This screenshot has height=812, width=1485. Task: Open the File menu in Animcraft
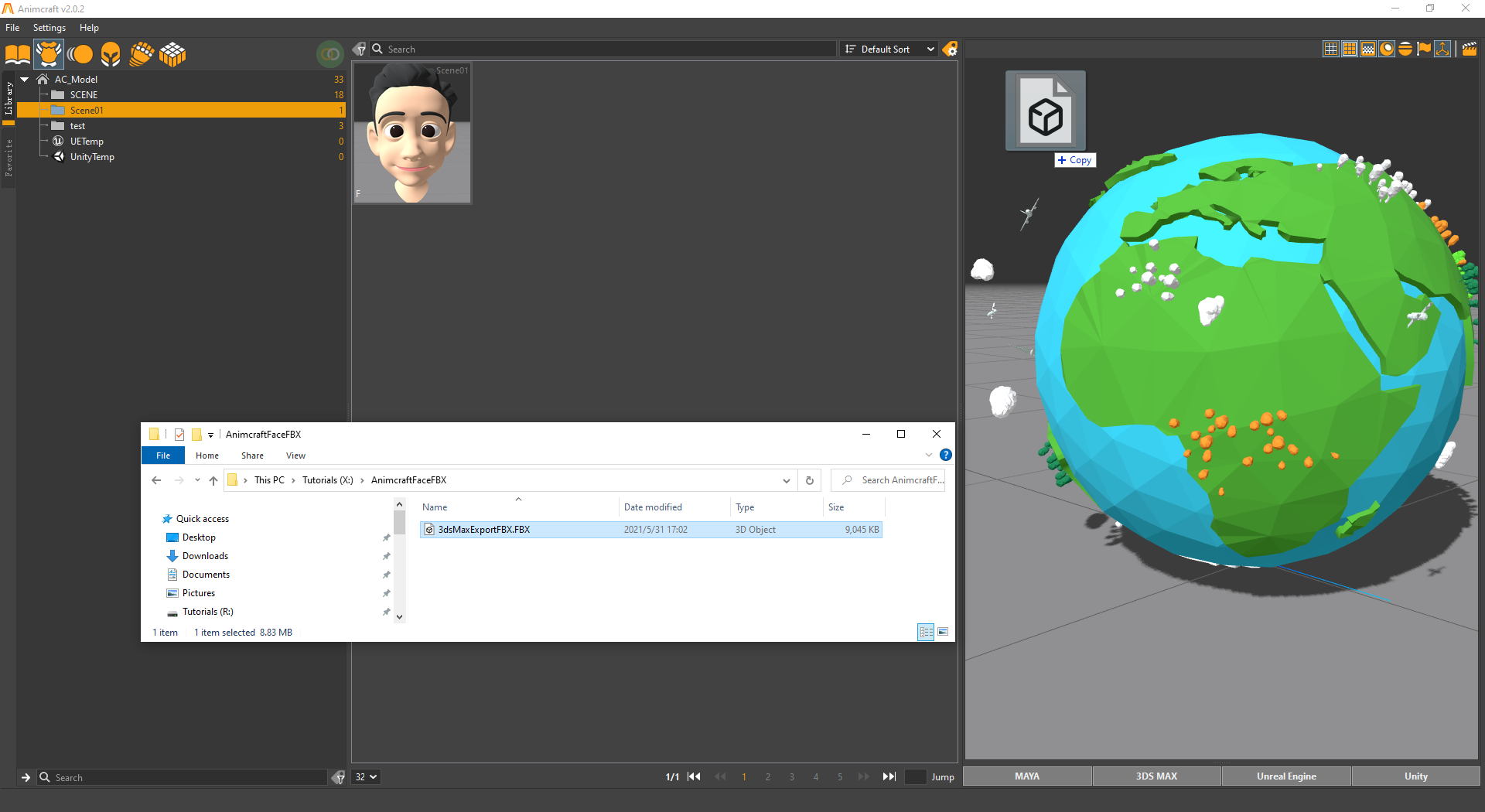[x=12, y=28]
